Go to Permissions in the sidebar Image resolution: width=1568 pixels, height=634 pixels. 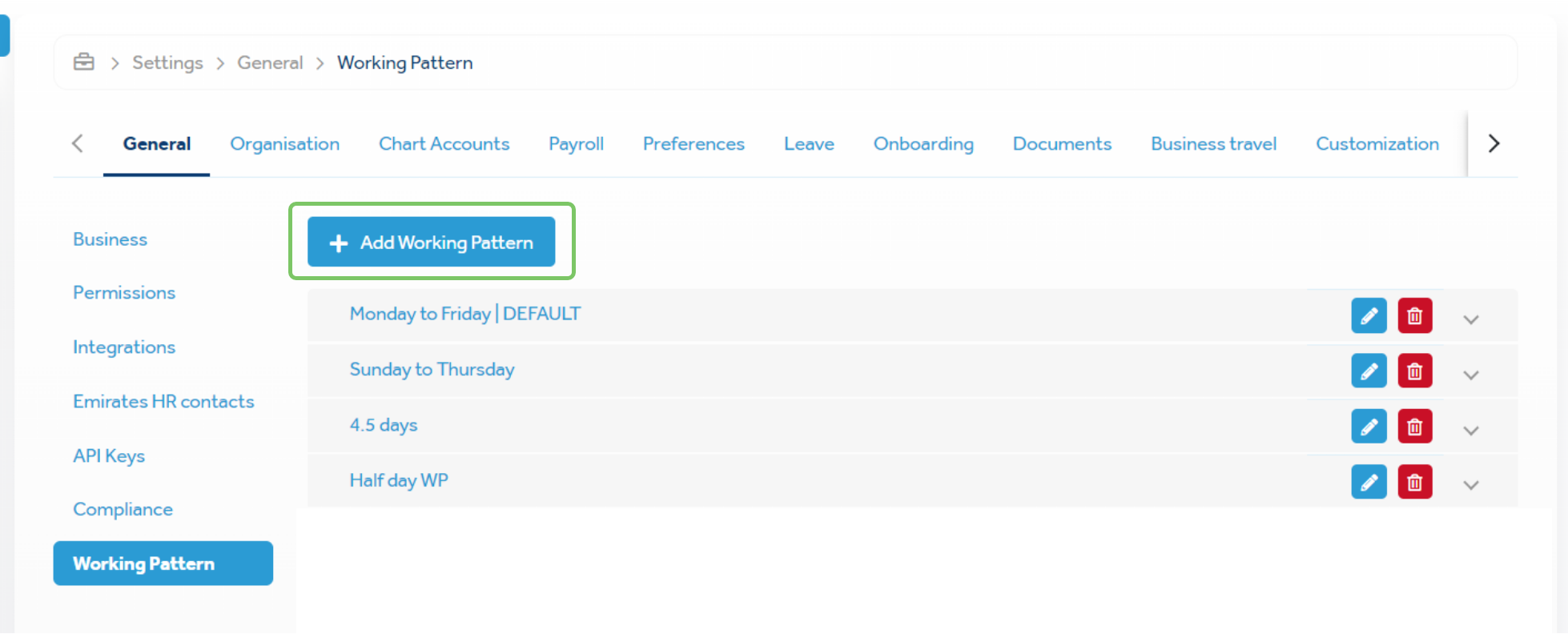(124, 293)
